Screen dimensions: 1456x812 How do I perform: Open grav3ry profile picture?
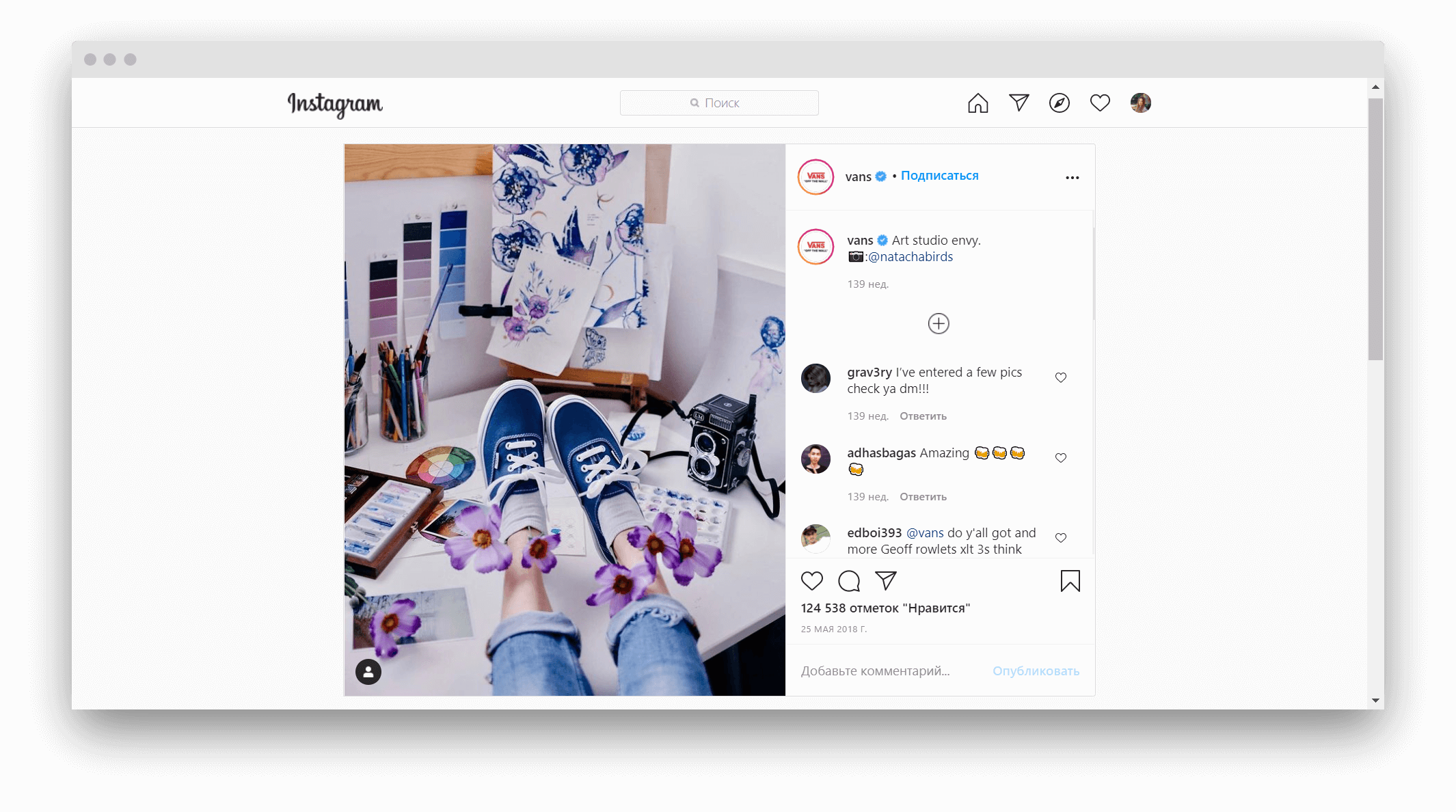(x=815, y=378)
